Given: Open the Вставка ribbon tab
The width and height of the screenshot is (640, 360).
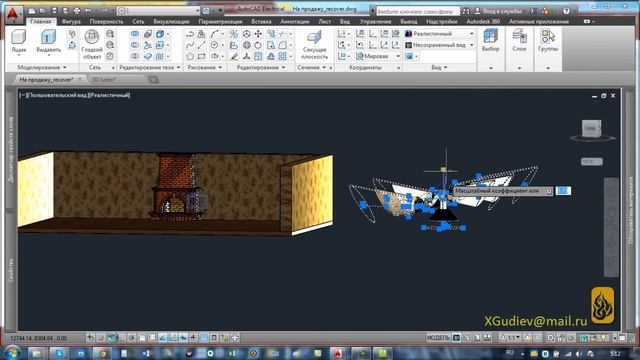Looking at the screenshot, I should click(261, 22).
